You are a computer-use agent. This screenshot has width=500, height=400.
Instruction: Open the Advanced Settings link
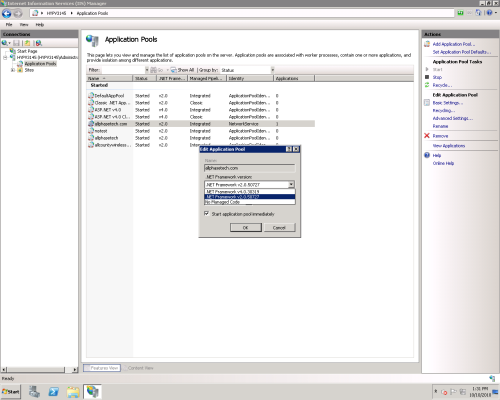click(453, 118)
